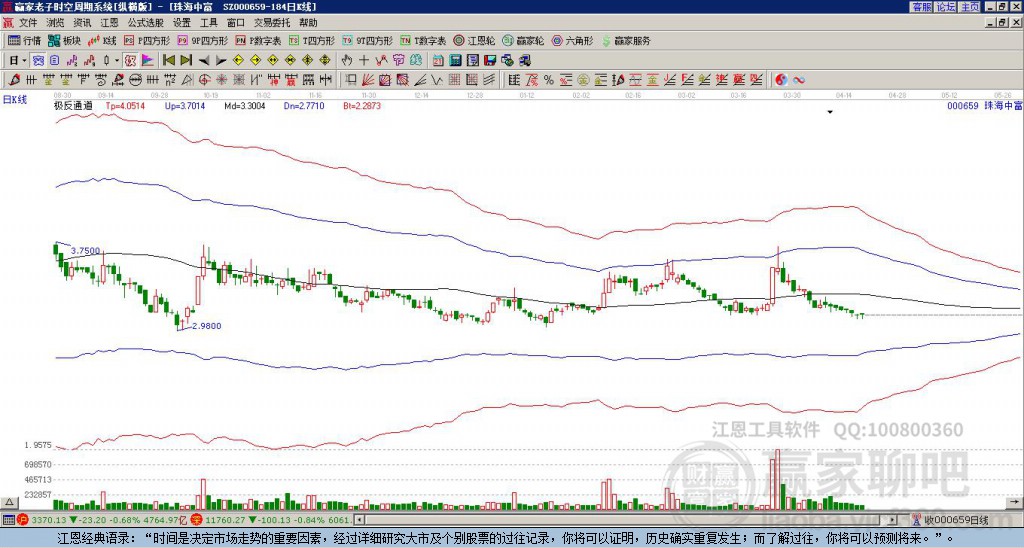The image size is (1024, 548).
Task: Click the 沪 Shanghai index status icon
Action: point(22,520)
